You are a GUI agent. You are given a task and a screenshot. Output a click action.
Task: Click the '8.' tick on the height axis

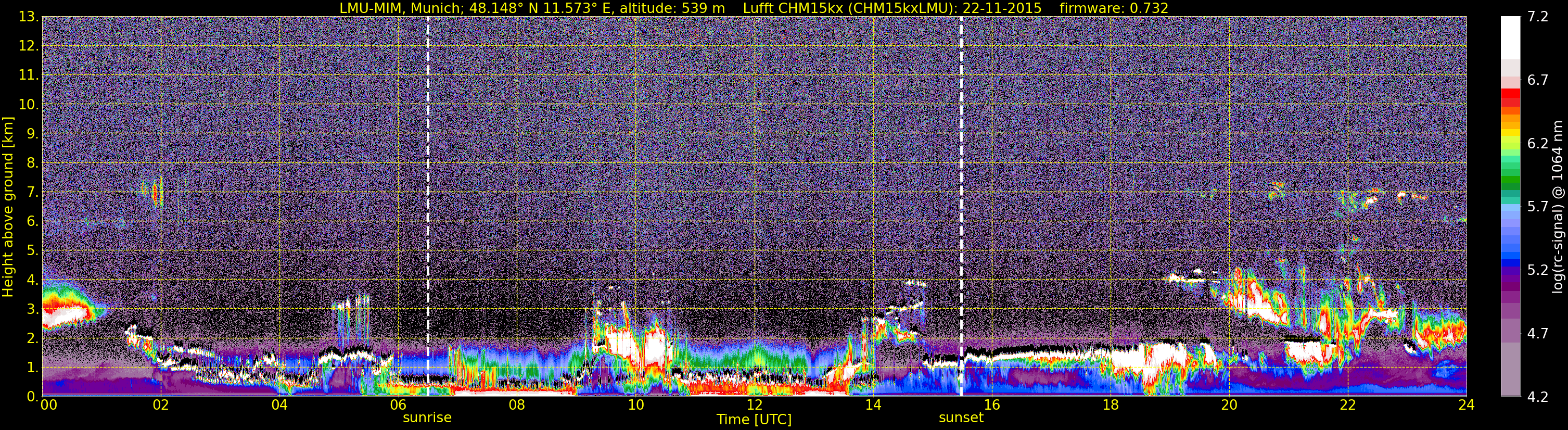[x=33, y=163]
